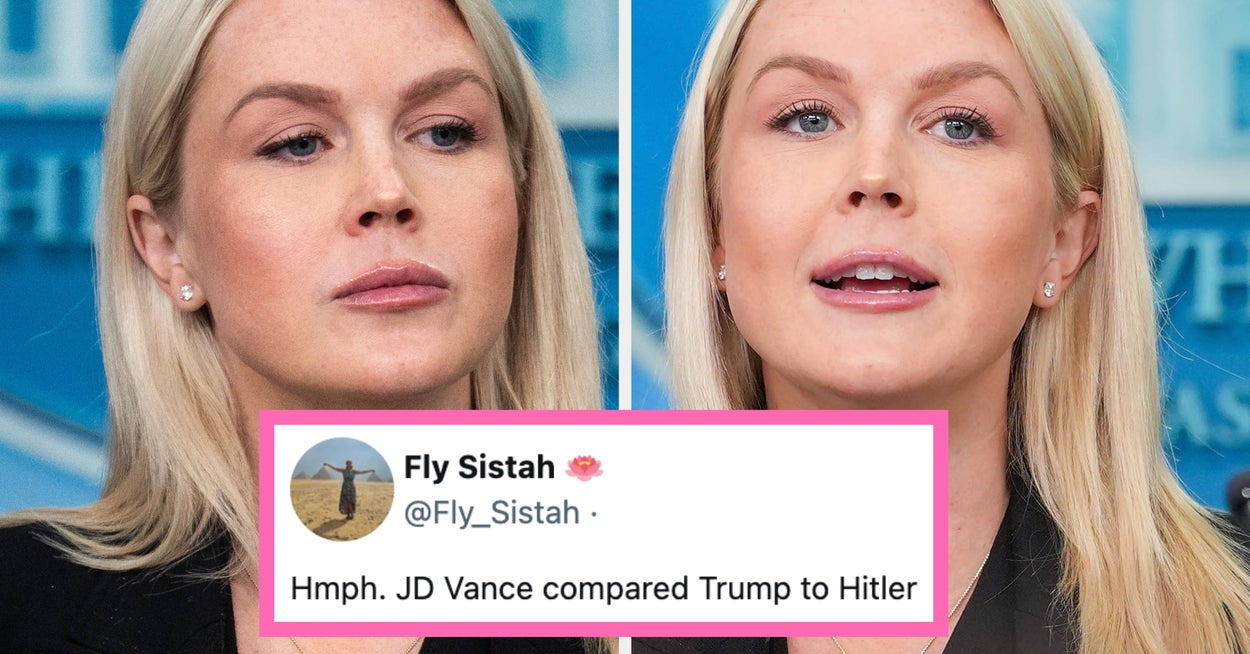
Task: Visit the @Fly_Sistah handle link
Action: pos(491,513)
